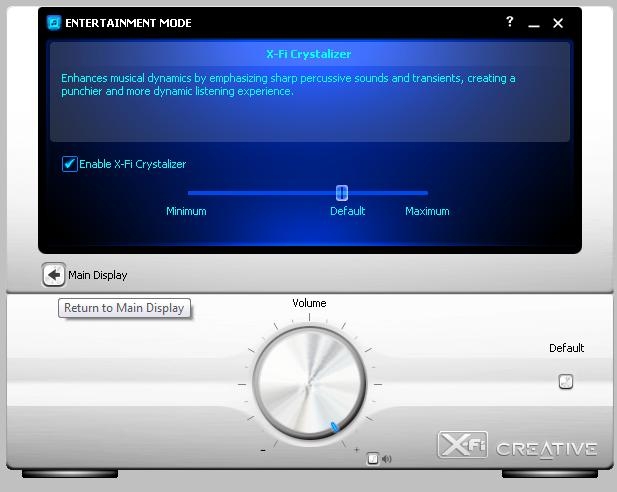Click the X-Fi Crystalizer heading
Viewport: 617px width, 492px height.
coord(308,54)
